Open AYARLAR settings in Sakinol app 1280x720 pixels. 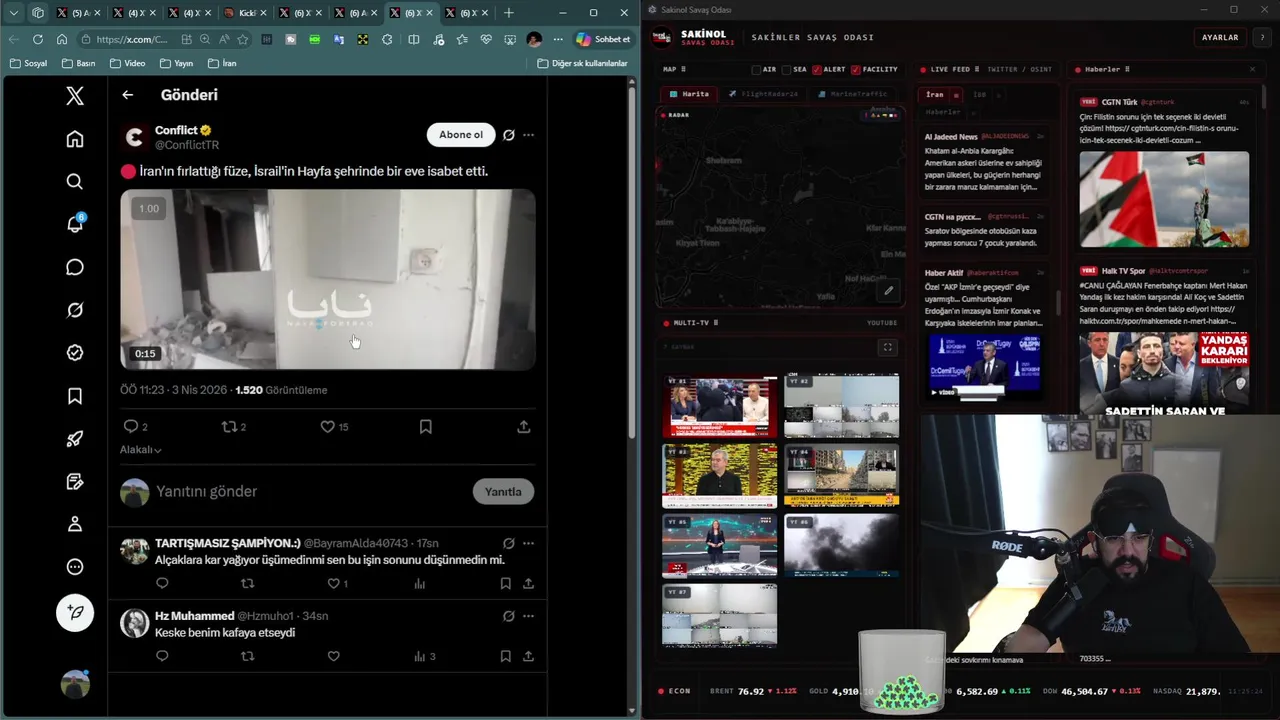(1220, 37)
